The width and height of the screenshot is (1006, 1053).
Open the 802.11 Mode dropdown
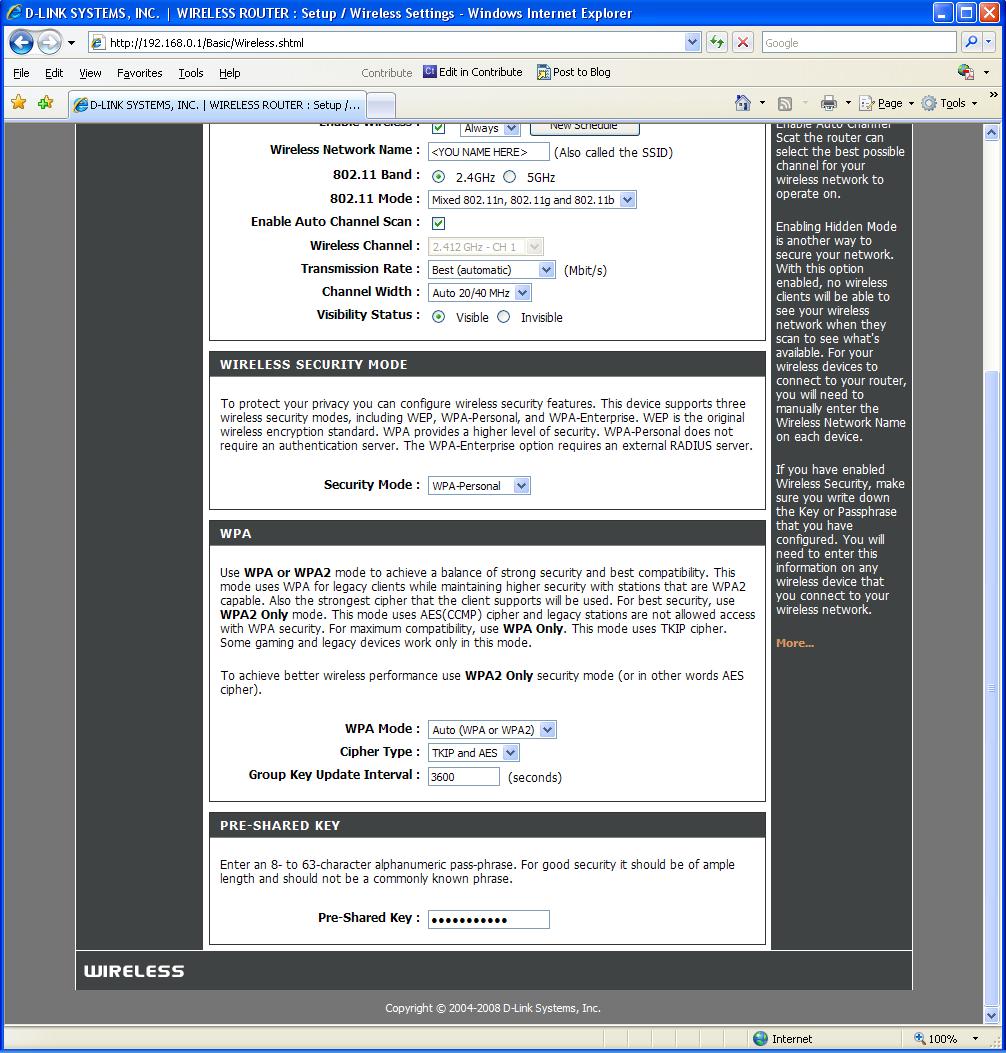coord(532,199)
